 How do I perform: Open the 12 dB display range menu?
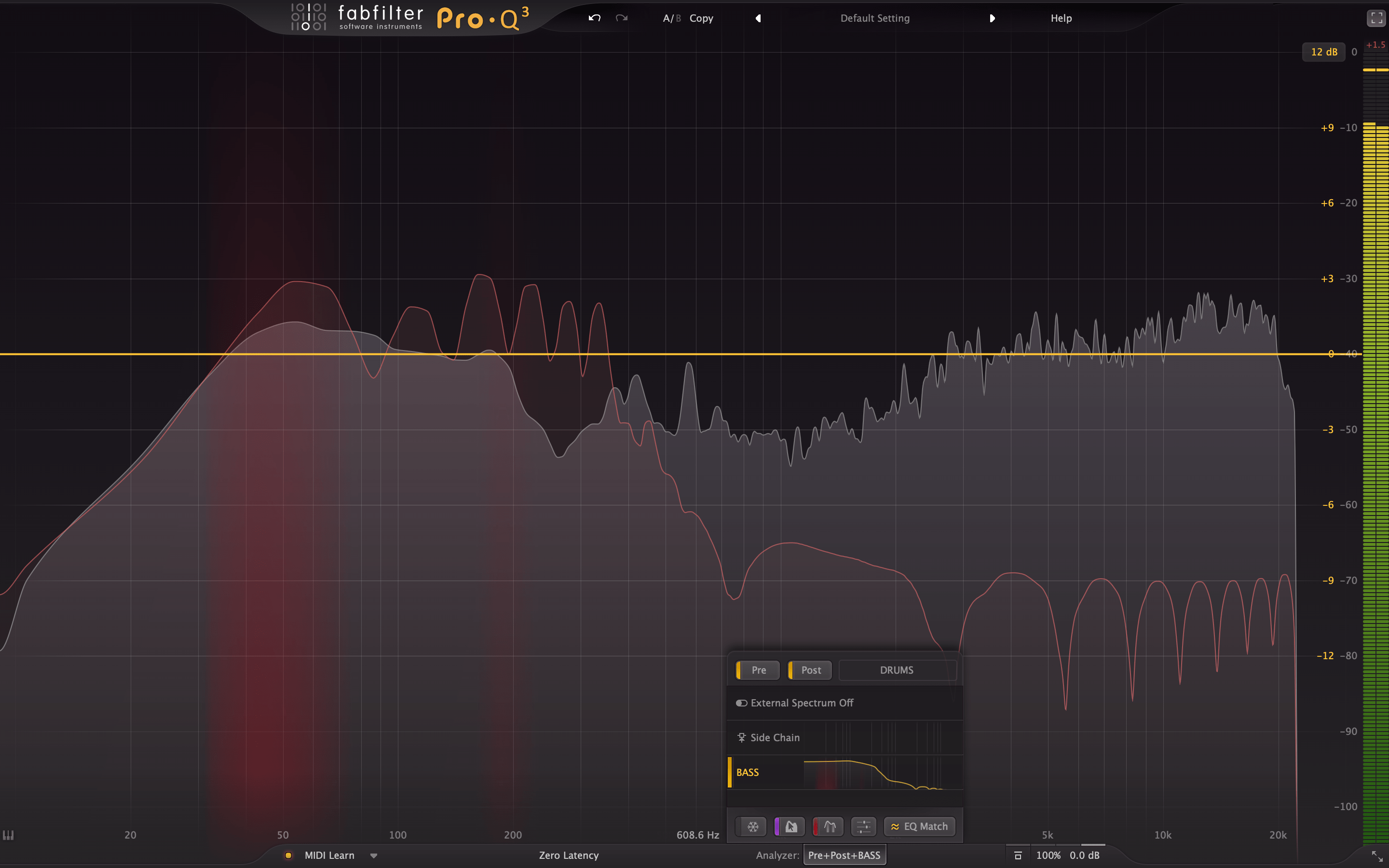click(x=1323, y=52)
